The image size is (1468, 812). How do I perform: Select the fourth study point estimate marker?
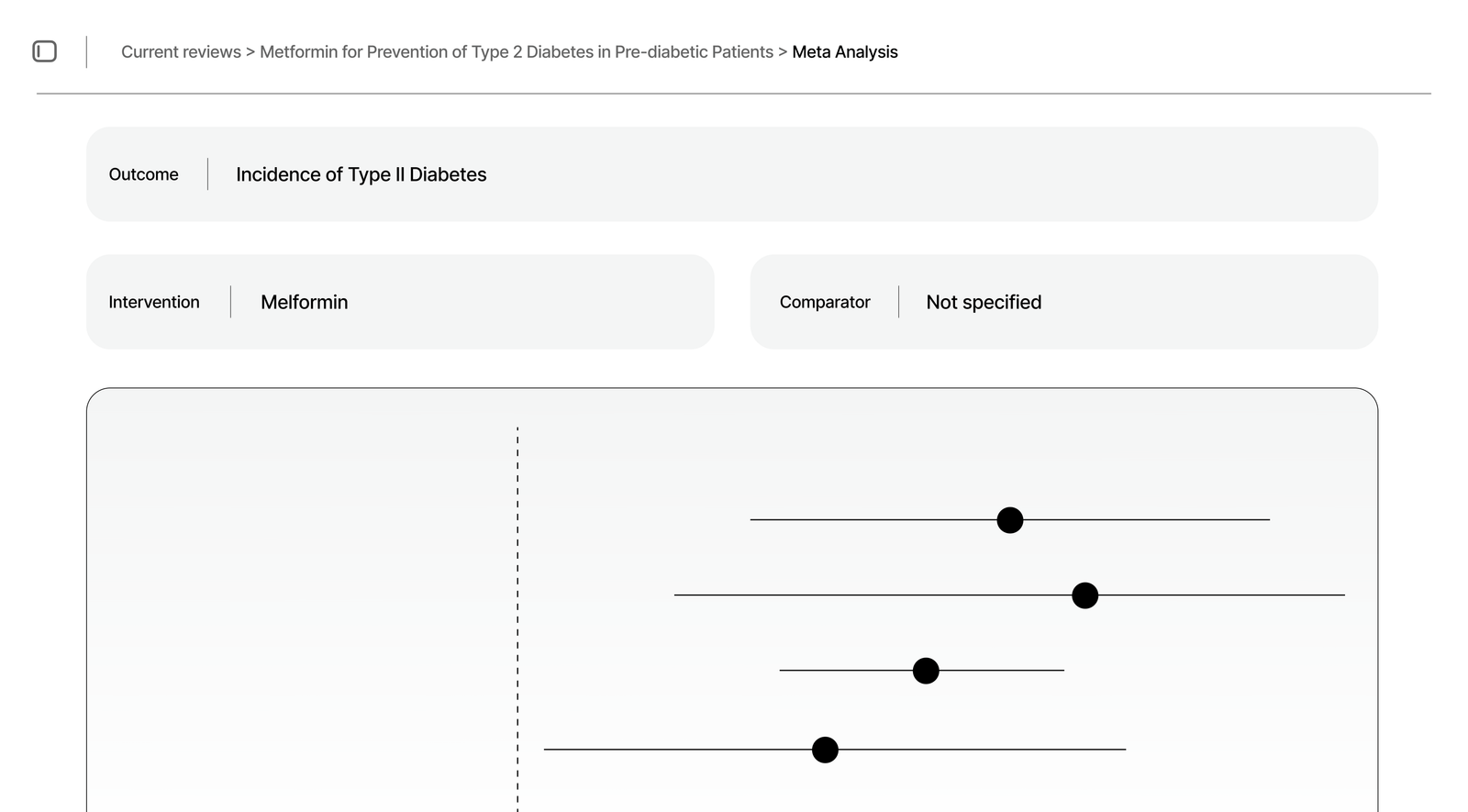point(824,749)
